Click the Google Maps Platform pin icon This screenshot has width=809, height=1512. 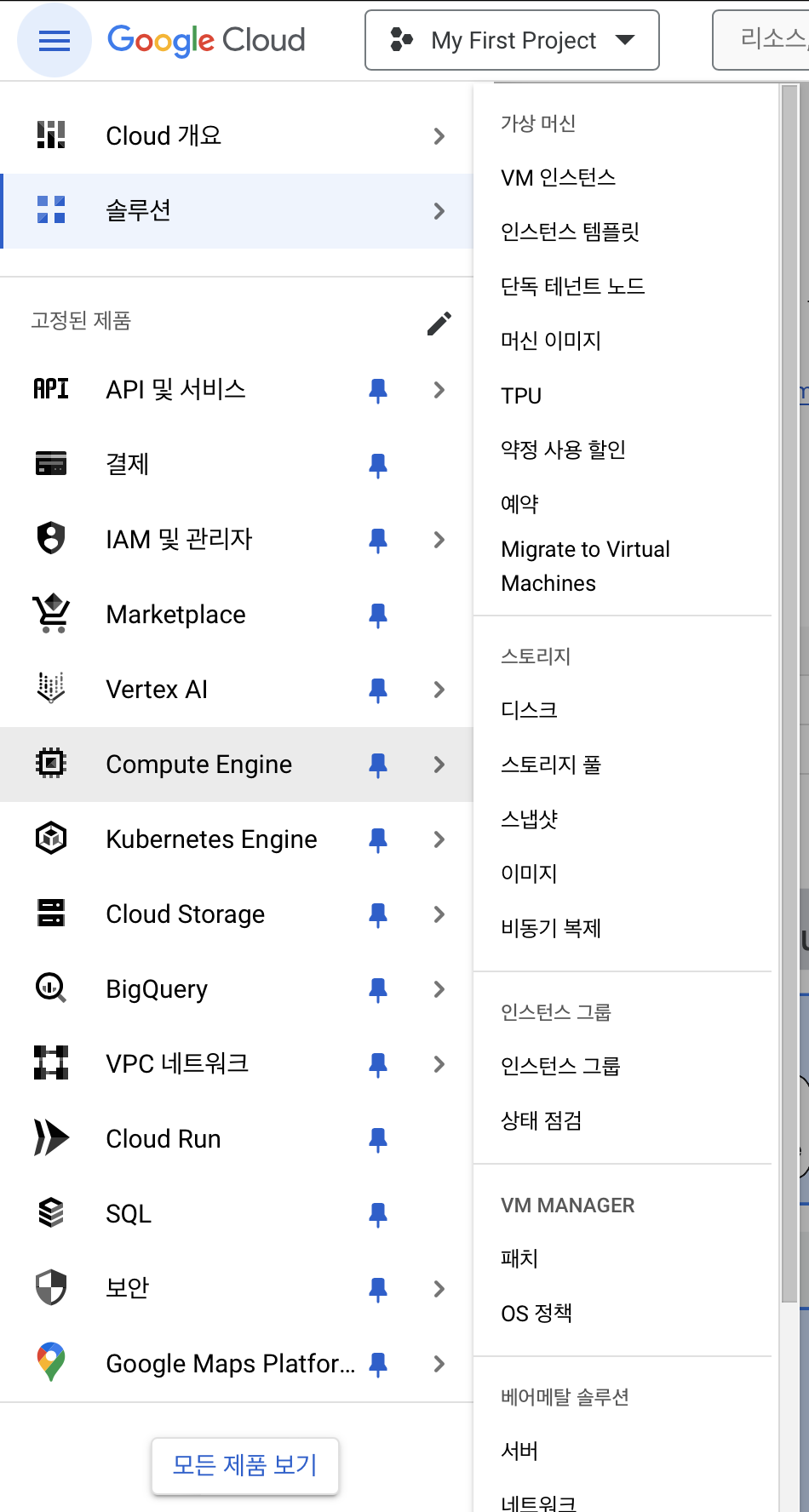coord(51,1362)
